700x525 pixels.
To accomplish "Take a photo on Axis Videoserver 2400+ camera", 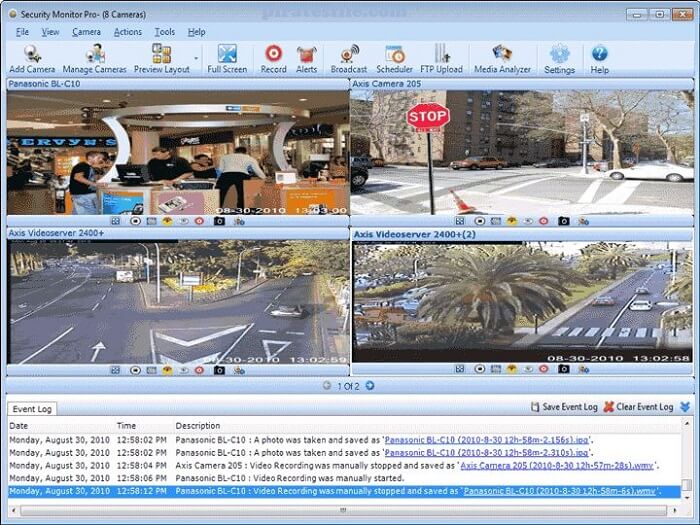I will [219, 370].
